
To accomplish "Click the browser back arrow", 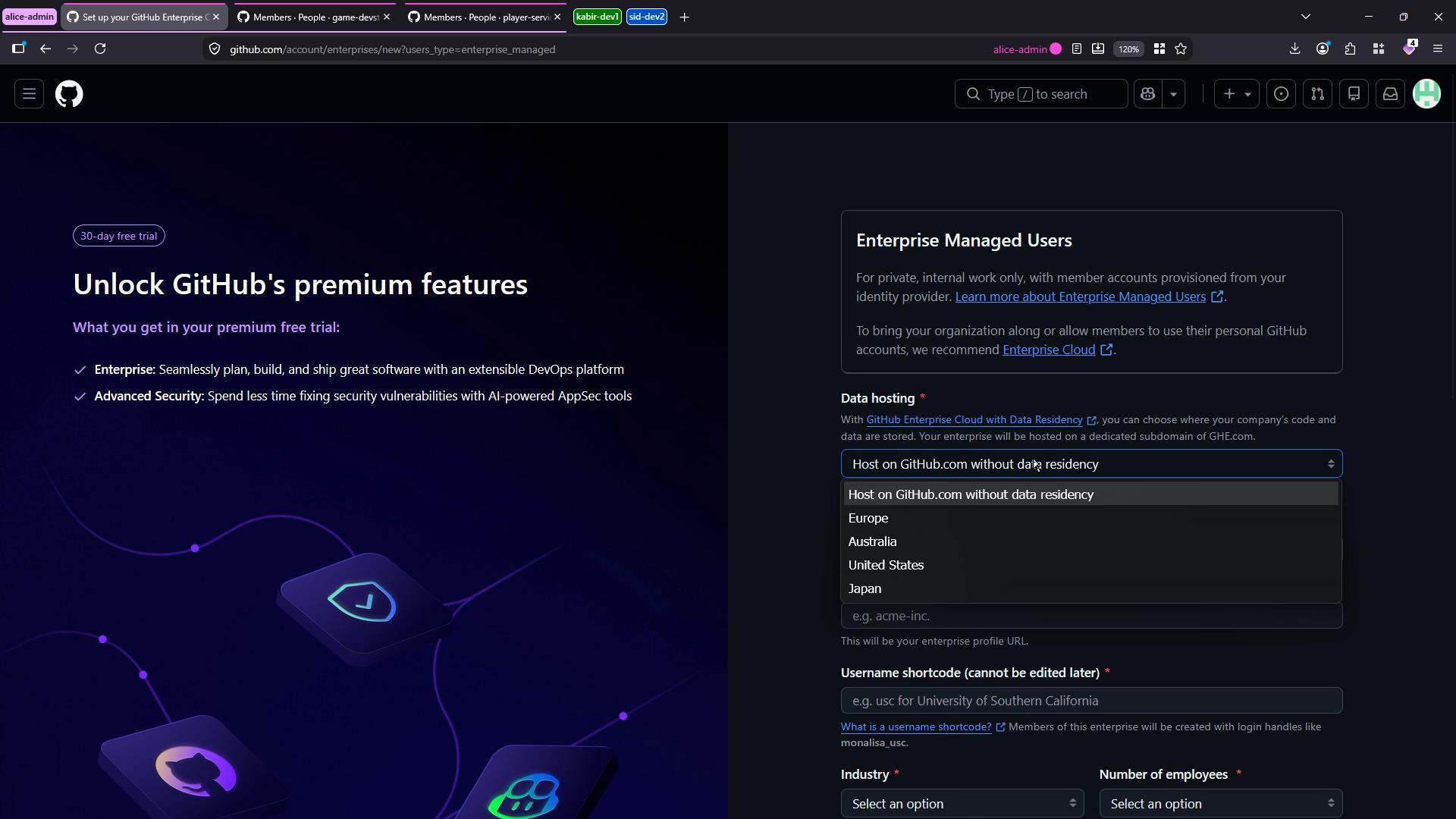I will 45,49.
